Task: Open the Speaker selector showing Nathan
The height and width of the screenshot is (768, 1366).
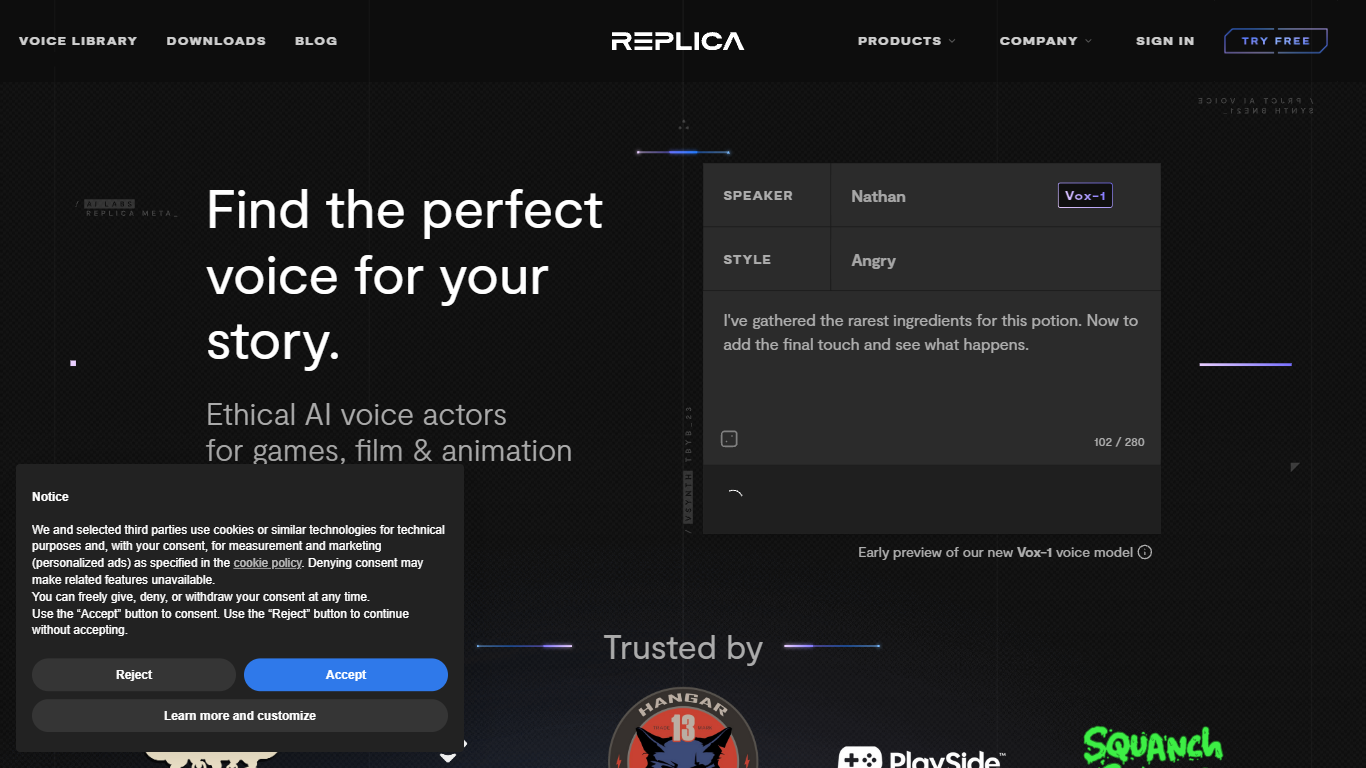Action: point(950,196)
